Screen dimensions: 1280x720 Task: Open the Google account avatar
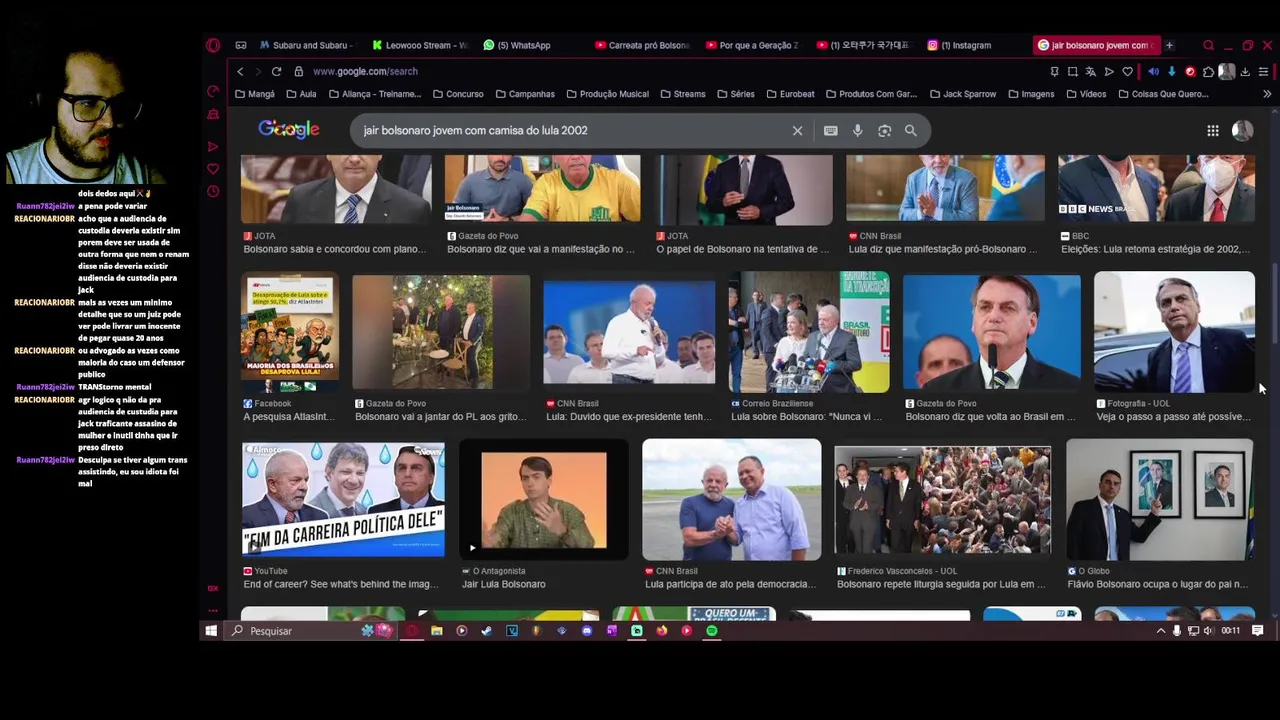(x=1243, y=131)
